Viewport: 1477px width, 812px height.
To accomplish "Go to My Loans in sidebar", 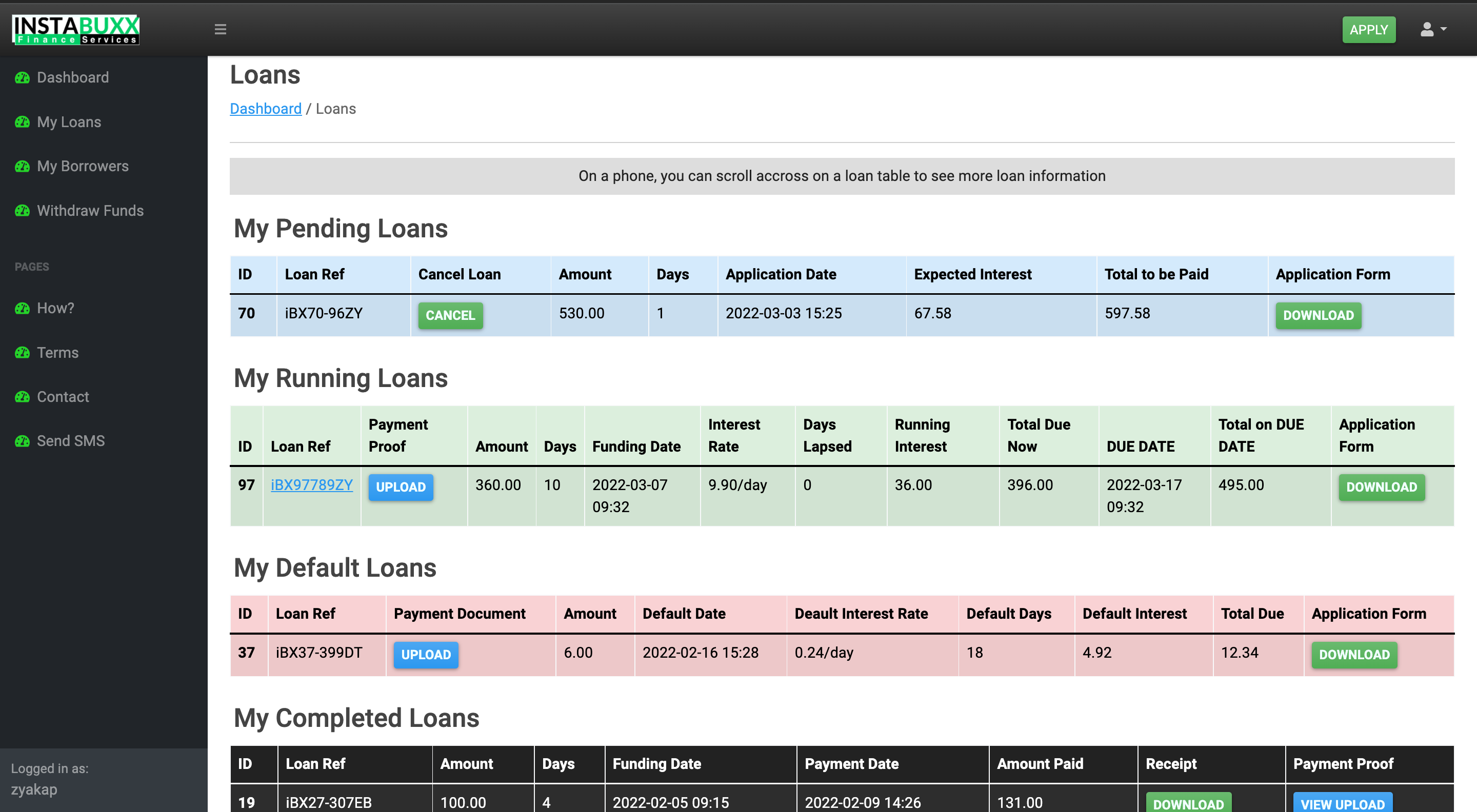I will [69, 122].
